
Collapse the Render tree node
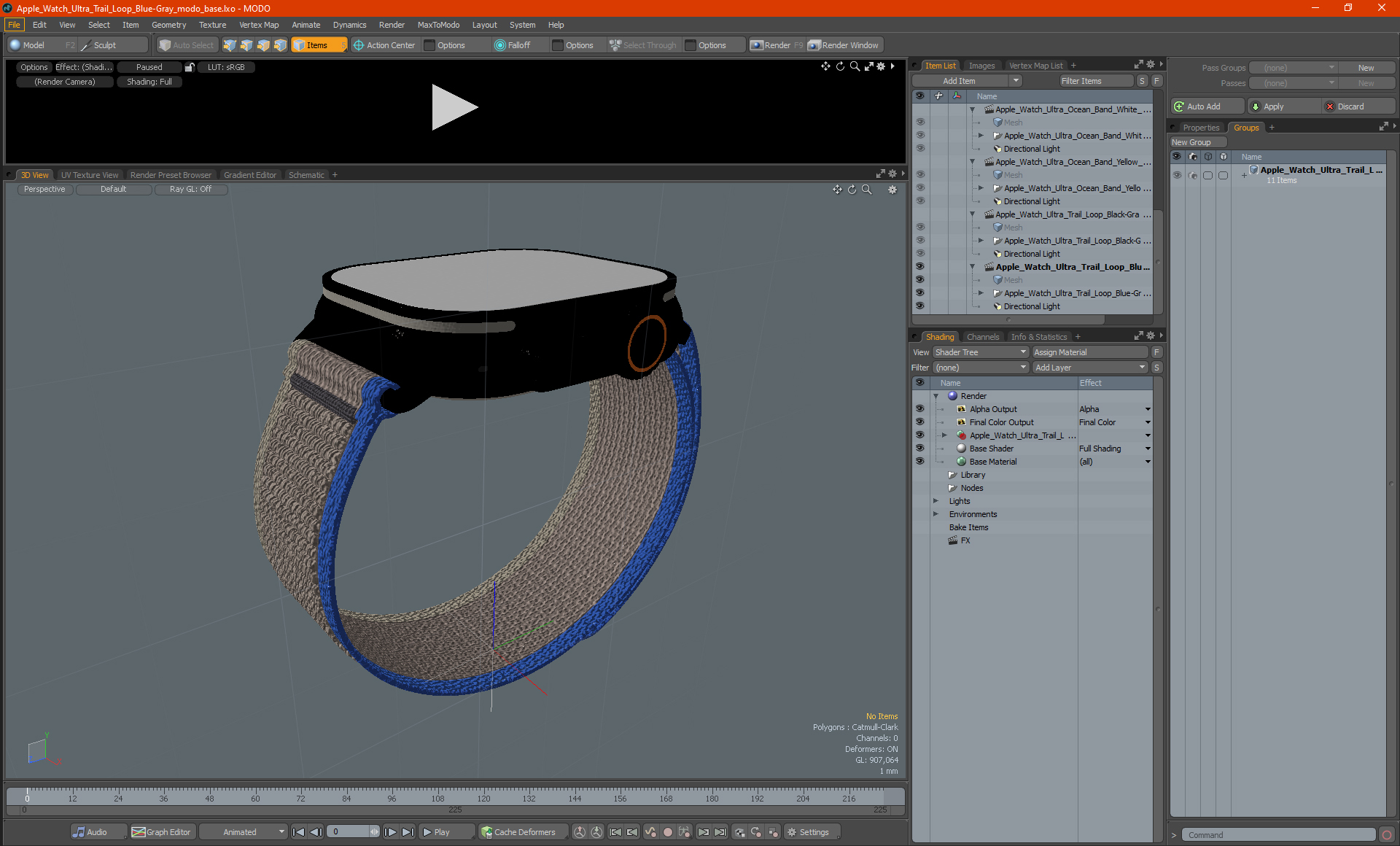[x=936, y=396]
